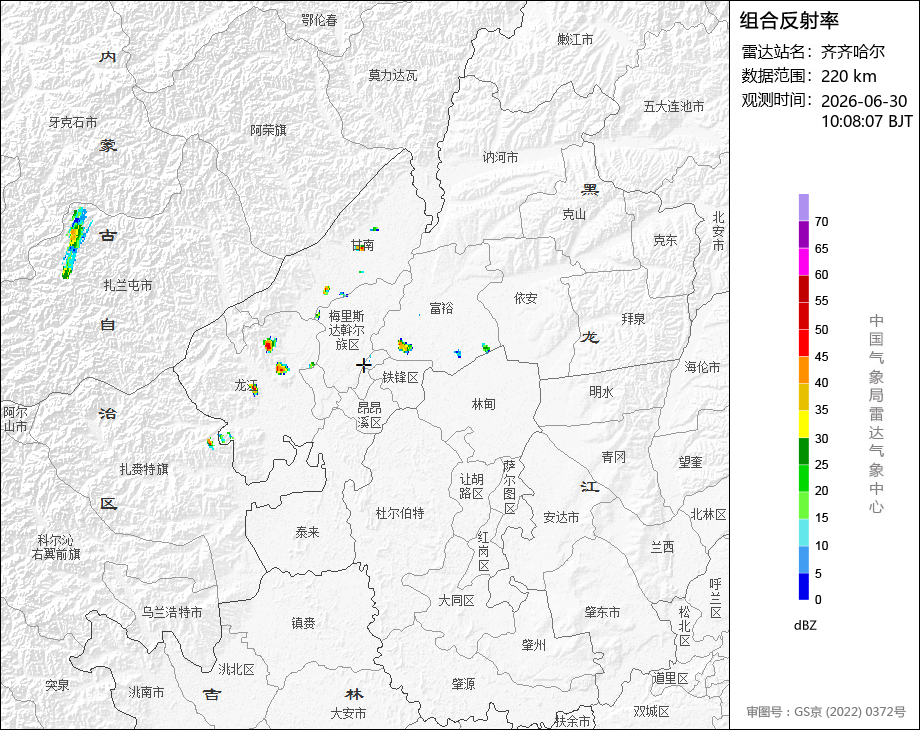
Task: Click the 富裕 map label
Action: (441, 307)
